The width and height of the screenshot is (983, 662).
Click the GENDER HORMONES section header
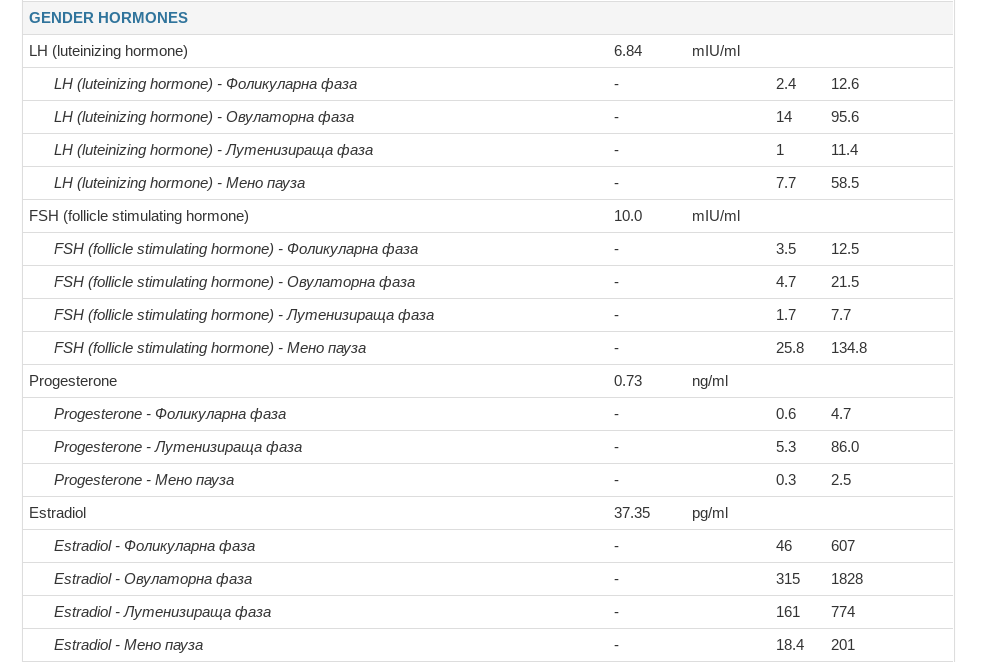pyautogui.click(x=108, y=18)
